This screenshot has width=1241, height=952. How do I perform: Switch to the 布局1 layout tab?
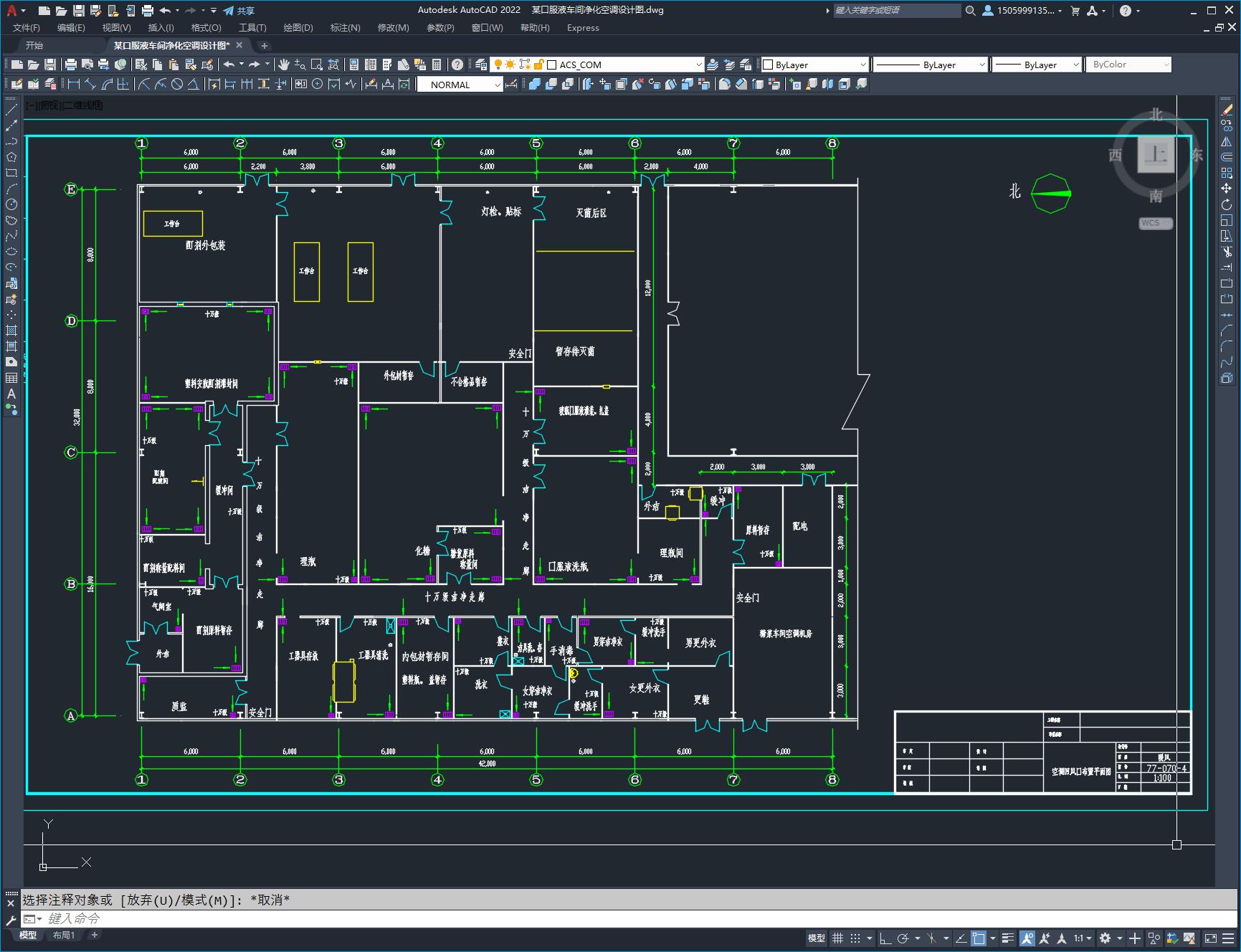(64, 935)
